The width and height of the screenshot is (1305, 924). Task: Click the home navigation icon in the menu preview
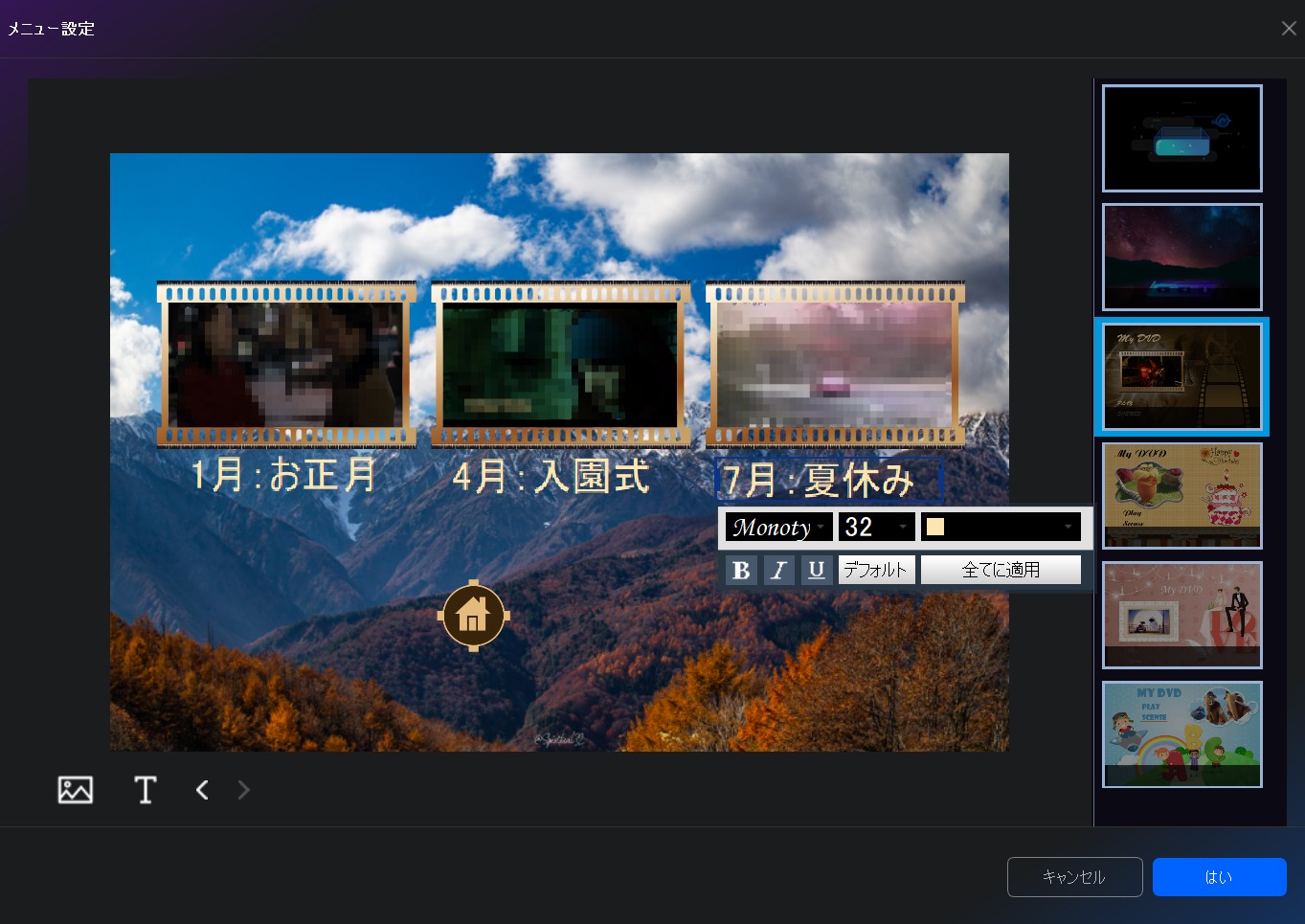click(474, 615)
